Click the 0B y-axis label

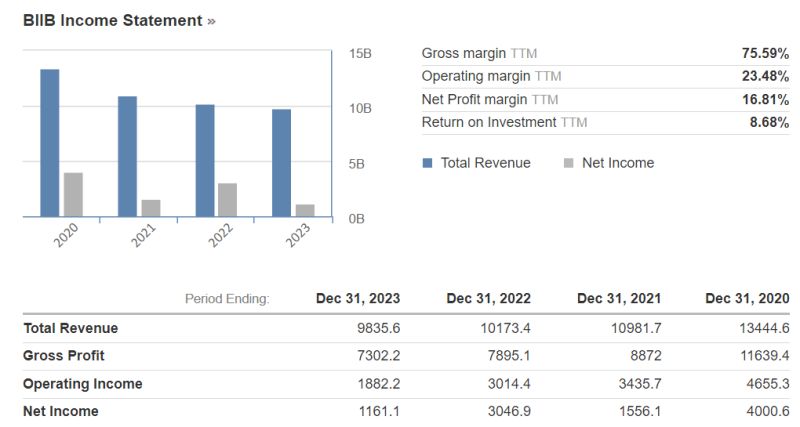coord(357,219)
